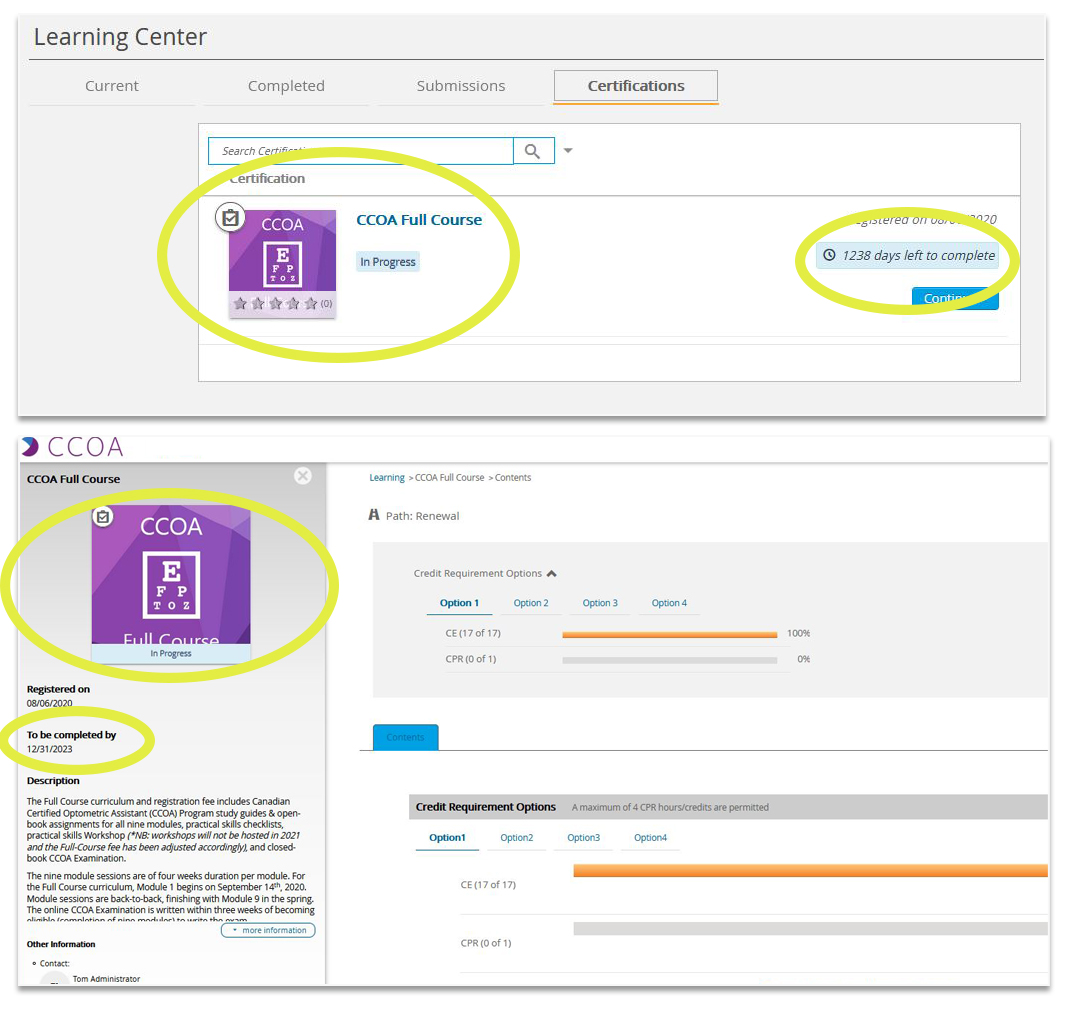Select Option 1 in upper credit options
The image size is (1077, 1017).
point(460,603)
